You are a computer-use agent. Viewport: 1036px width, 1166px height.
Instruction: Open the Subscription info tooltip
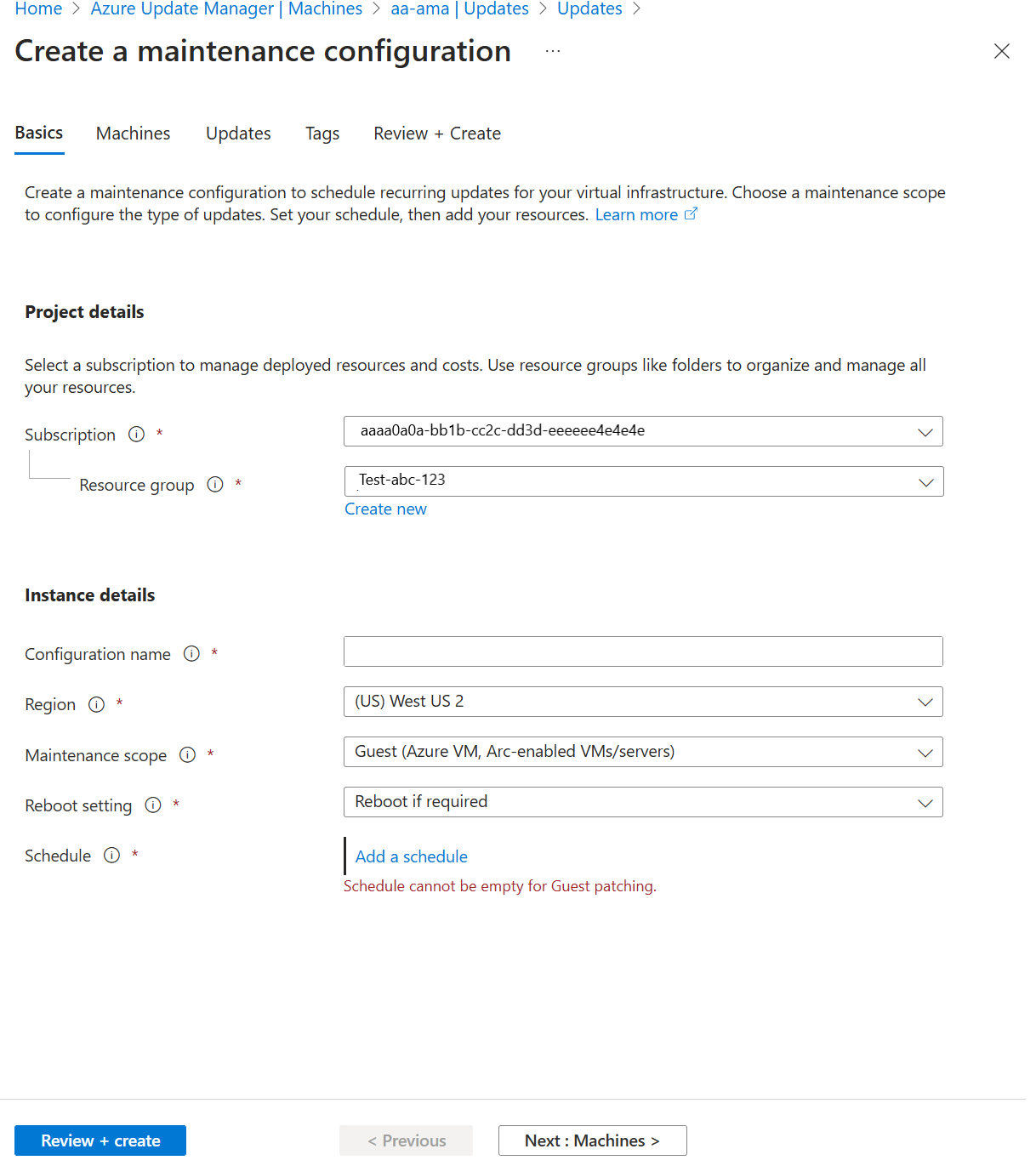tap(136, 434)
